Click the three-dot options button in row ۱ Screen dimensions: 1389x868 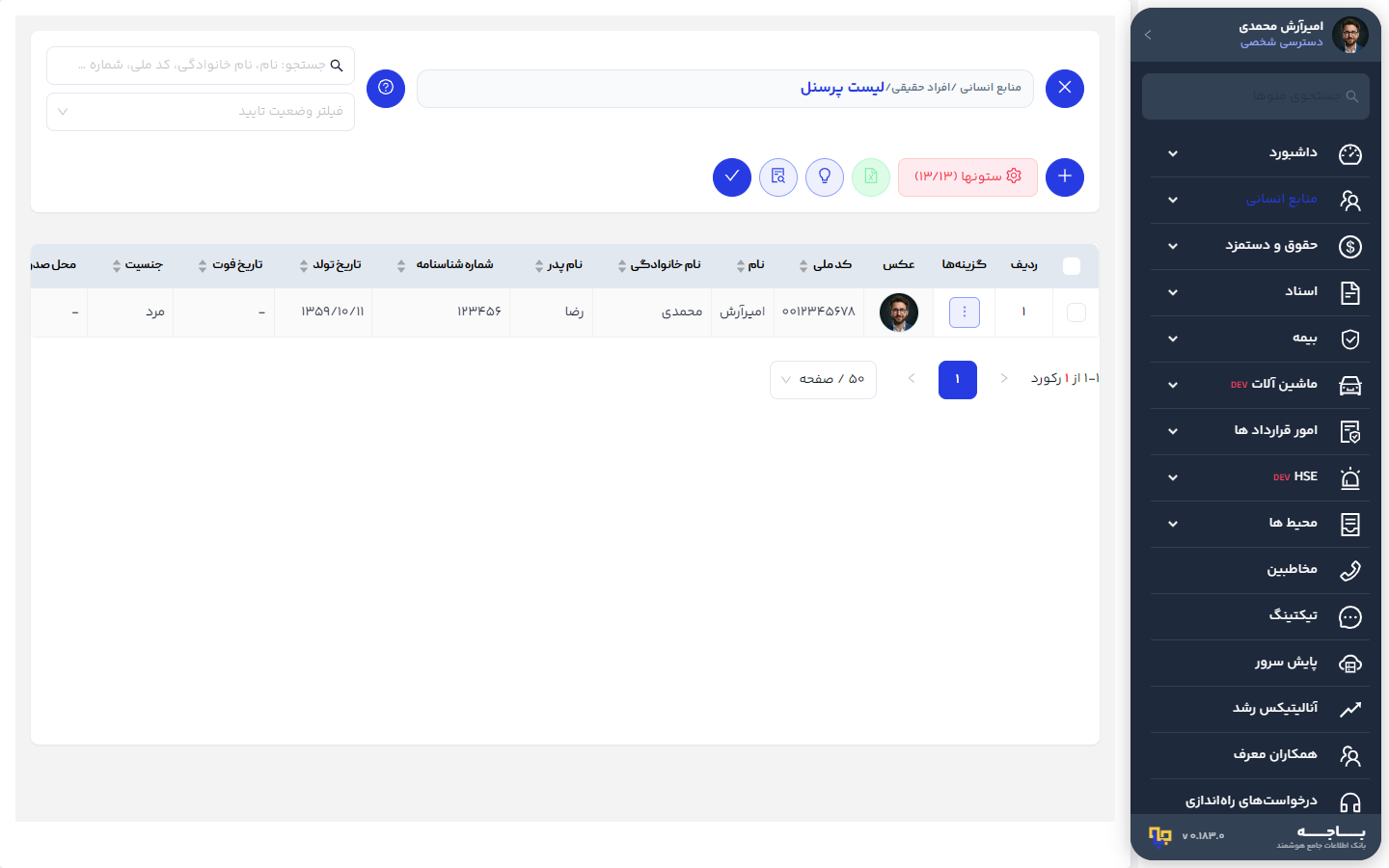[965, 312]
